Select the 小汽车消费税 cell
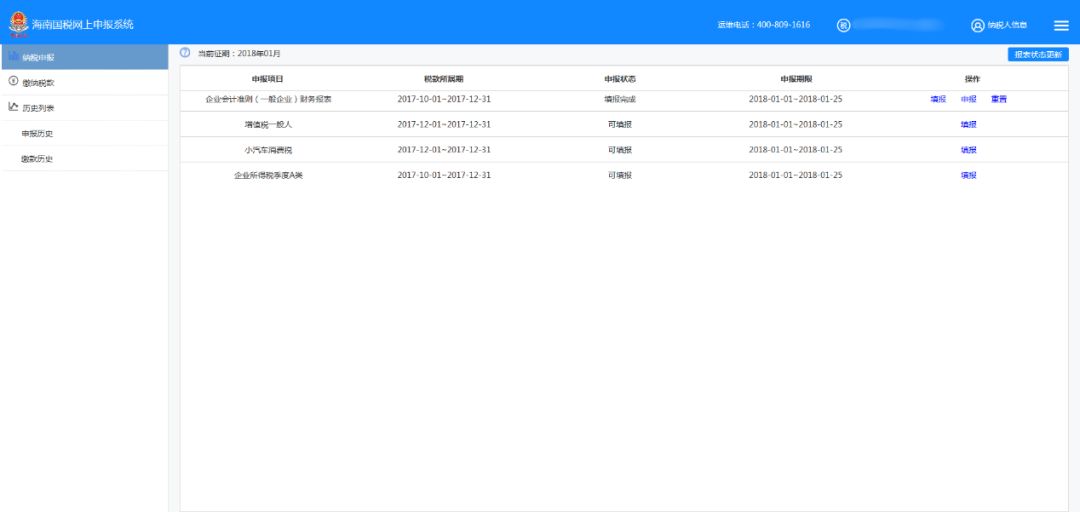Image resolution: width=1080 pixels, height=512 pixels. click(269, 150)
